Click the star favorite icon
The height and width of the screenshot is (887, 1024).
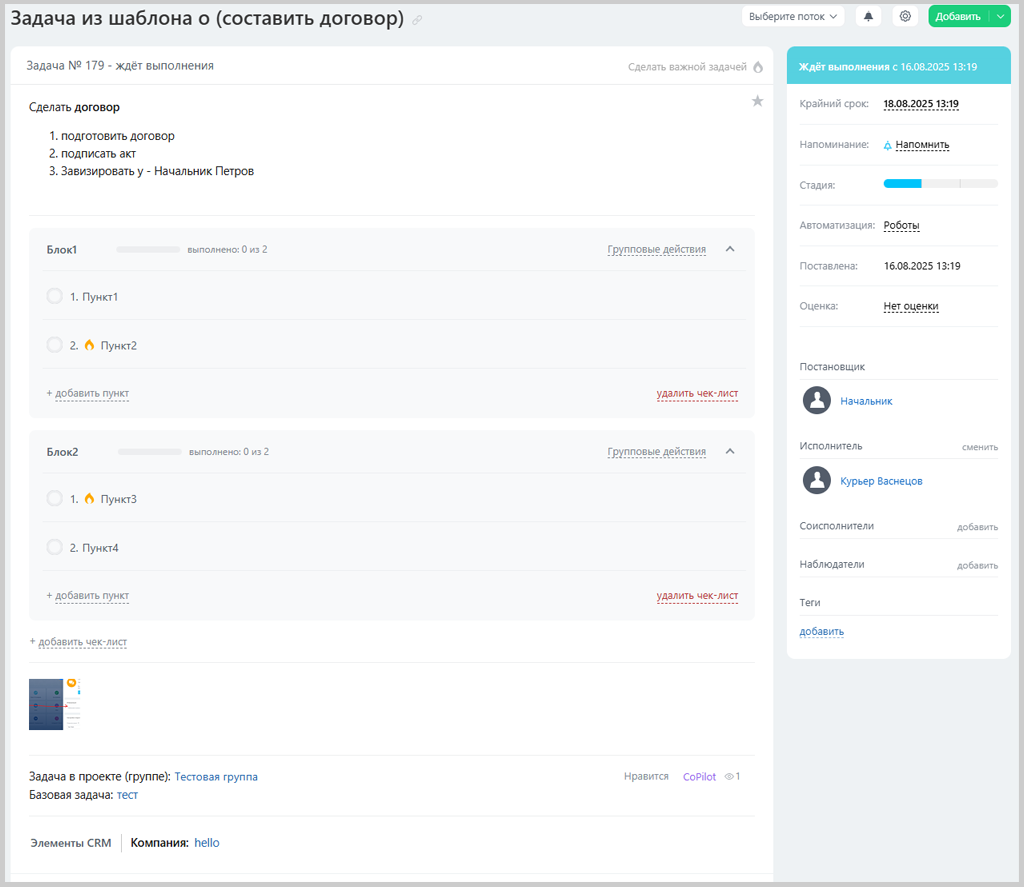pos(757,101)
